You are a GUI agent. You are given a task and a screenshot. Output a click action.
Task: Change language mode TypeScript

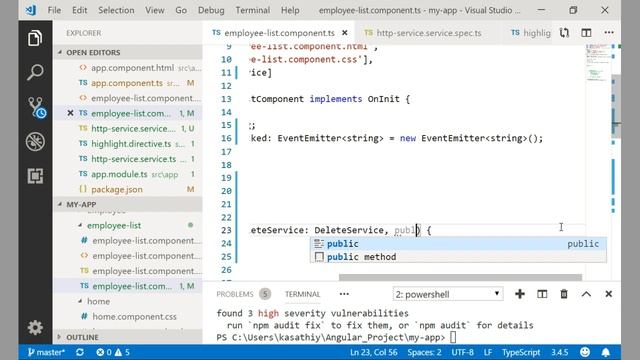tap(521, 352)
